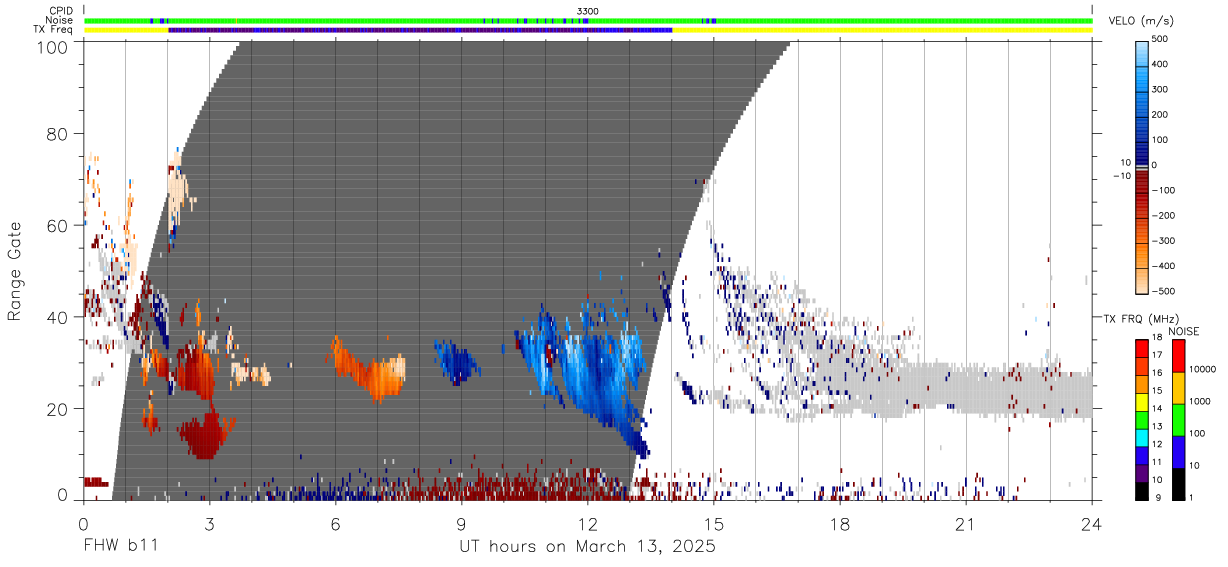
Task: Click the 'FHW b11' radar beam label
Action: (120, 546)
